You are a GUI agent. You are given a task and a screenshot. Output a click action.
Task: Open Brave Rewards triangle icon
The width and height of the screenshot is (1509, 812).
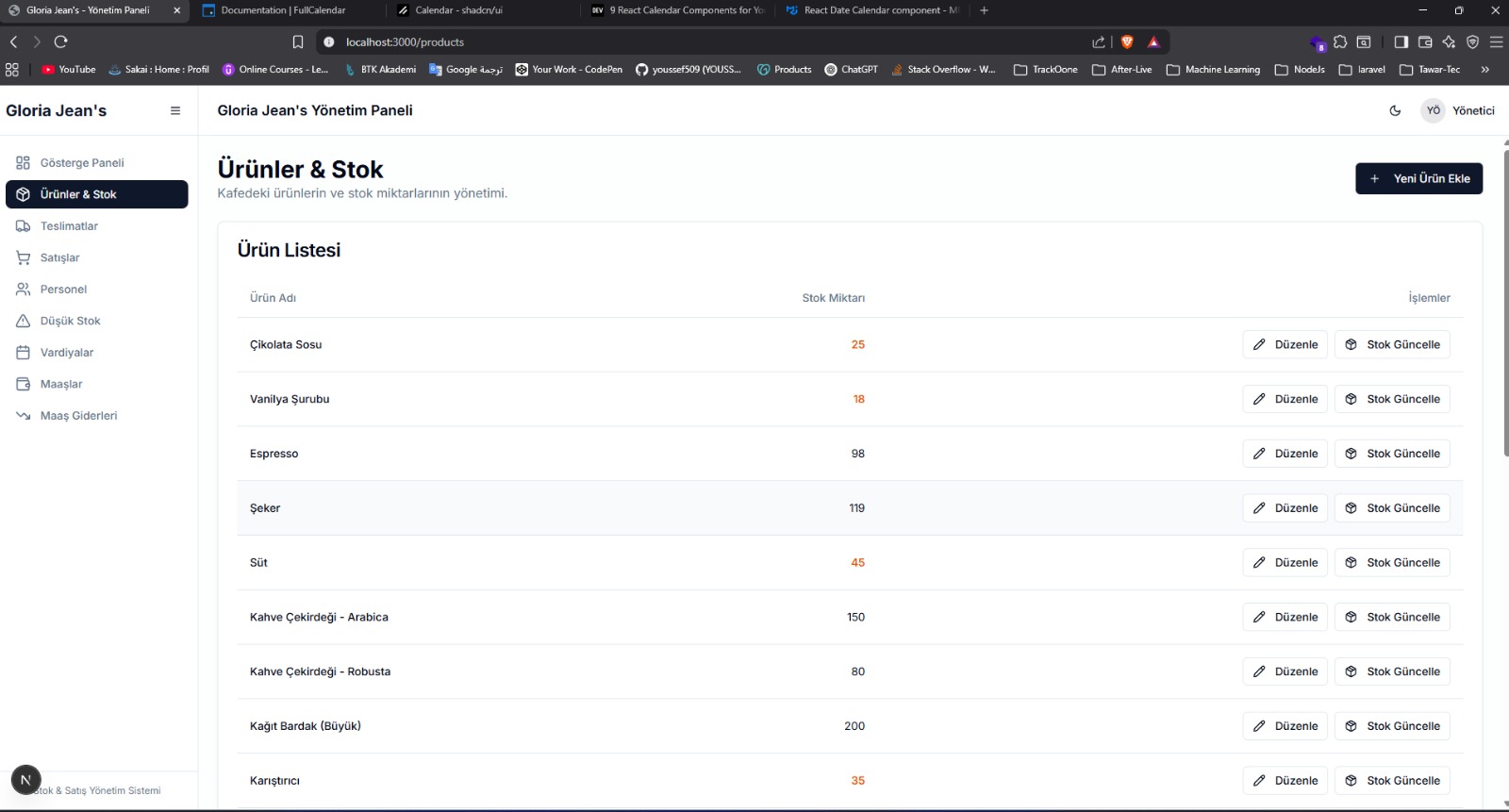1153,41
